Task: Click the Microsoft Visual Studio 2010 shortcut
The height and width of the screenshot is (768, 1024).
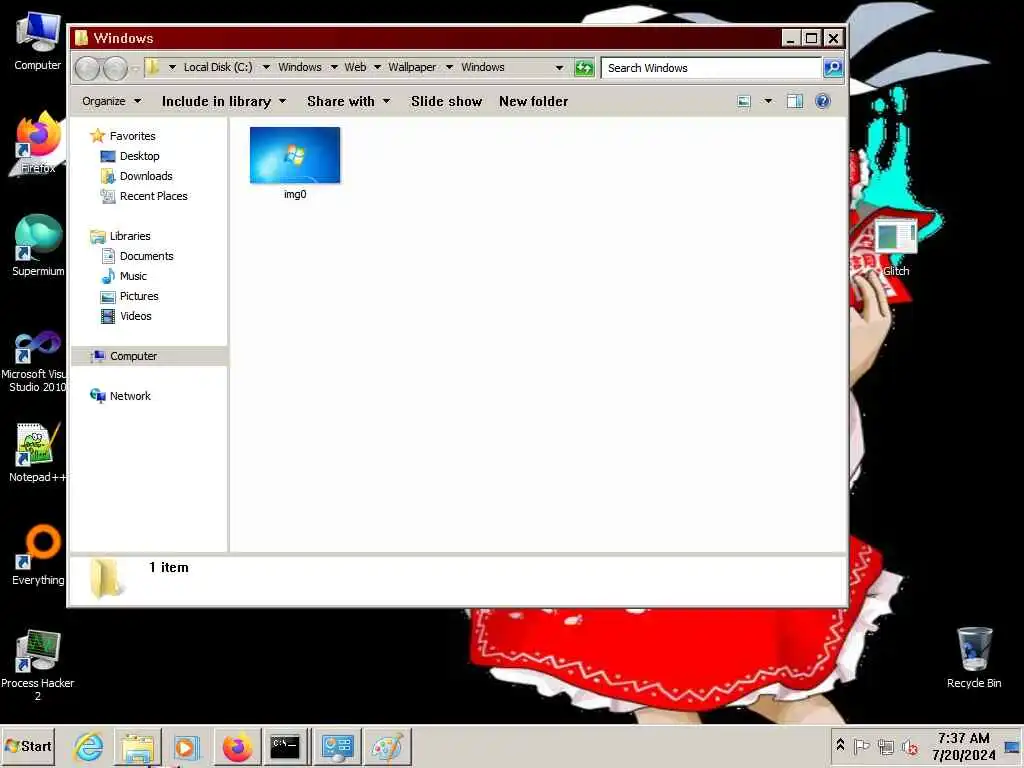Action: (x=37, y=360)
